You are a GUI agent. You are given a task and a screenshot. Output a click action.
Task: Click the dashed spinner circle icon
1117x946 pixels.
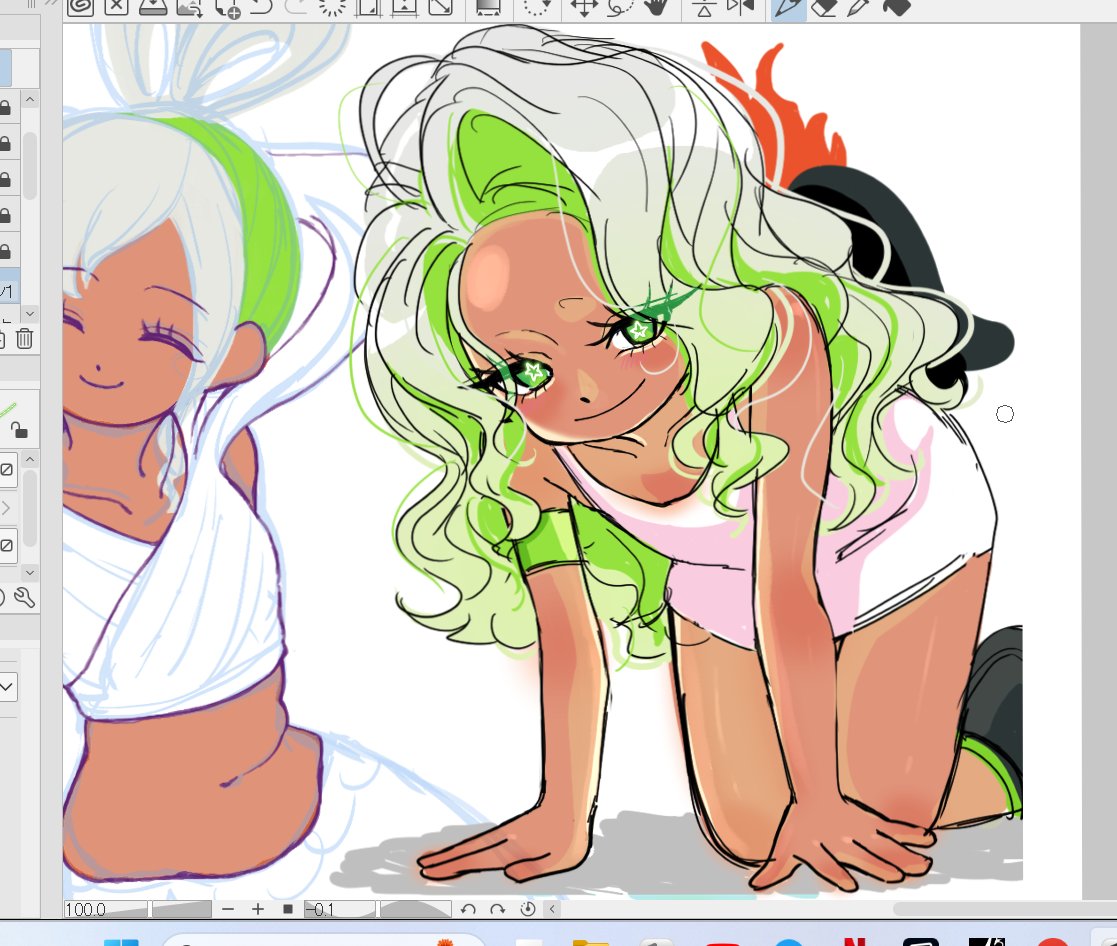click(332, 7)
